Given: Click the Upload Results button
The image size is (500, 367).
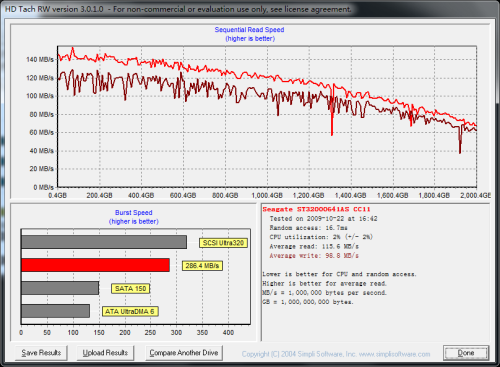Looking at the screenshot, I should pyautogui.click(x=105, y=353).
